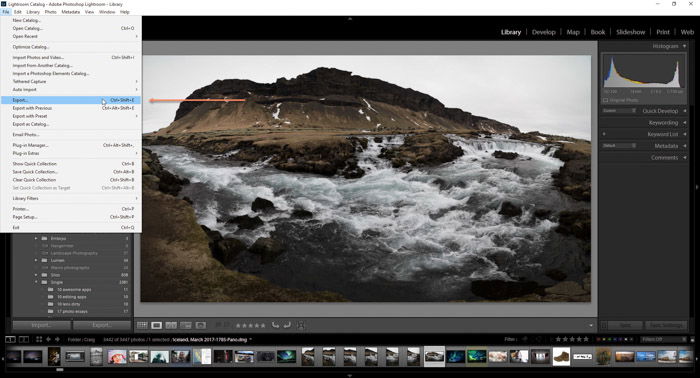Switch to Grid view icon in toolbar
The width and height of the screenshot is (700, 378).
click(x=142, y=325)
